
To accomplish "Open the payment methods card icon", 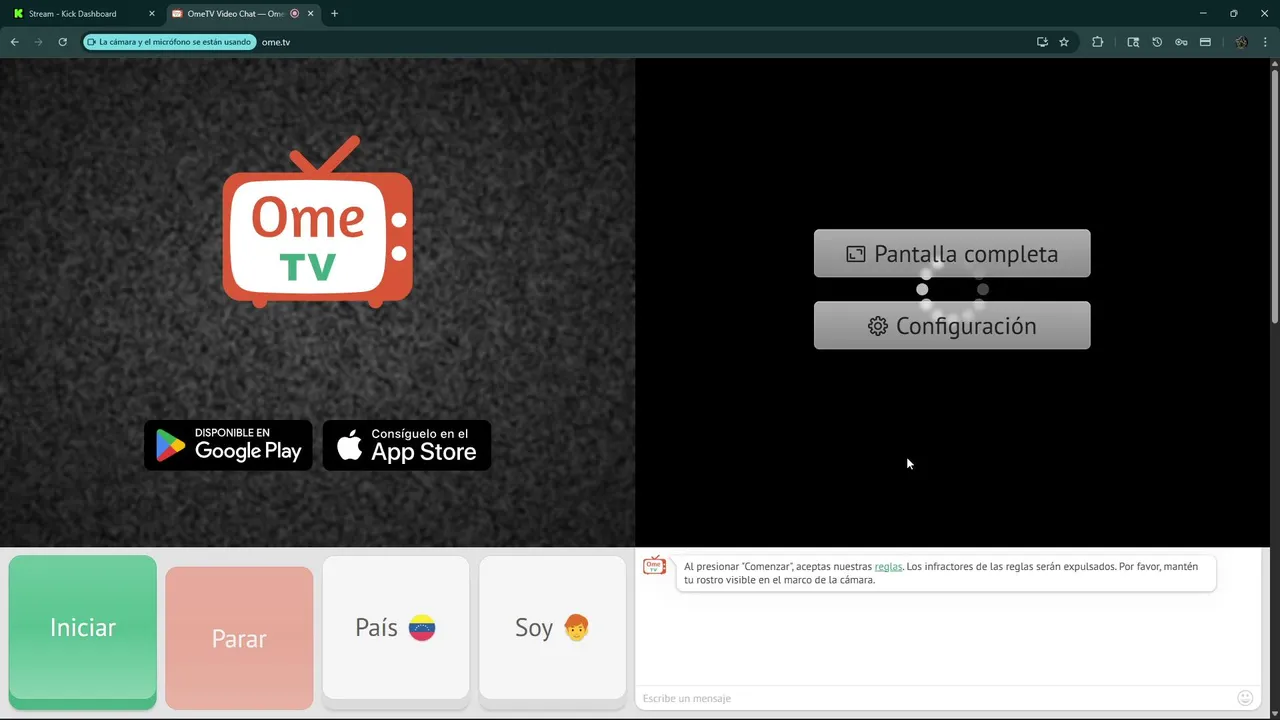I will (x=1205, y=42).
